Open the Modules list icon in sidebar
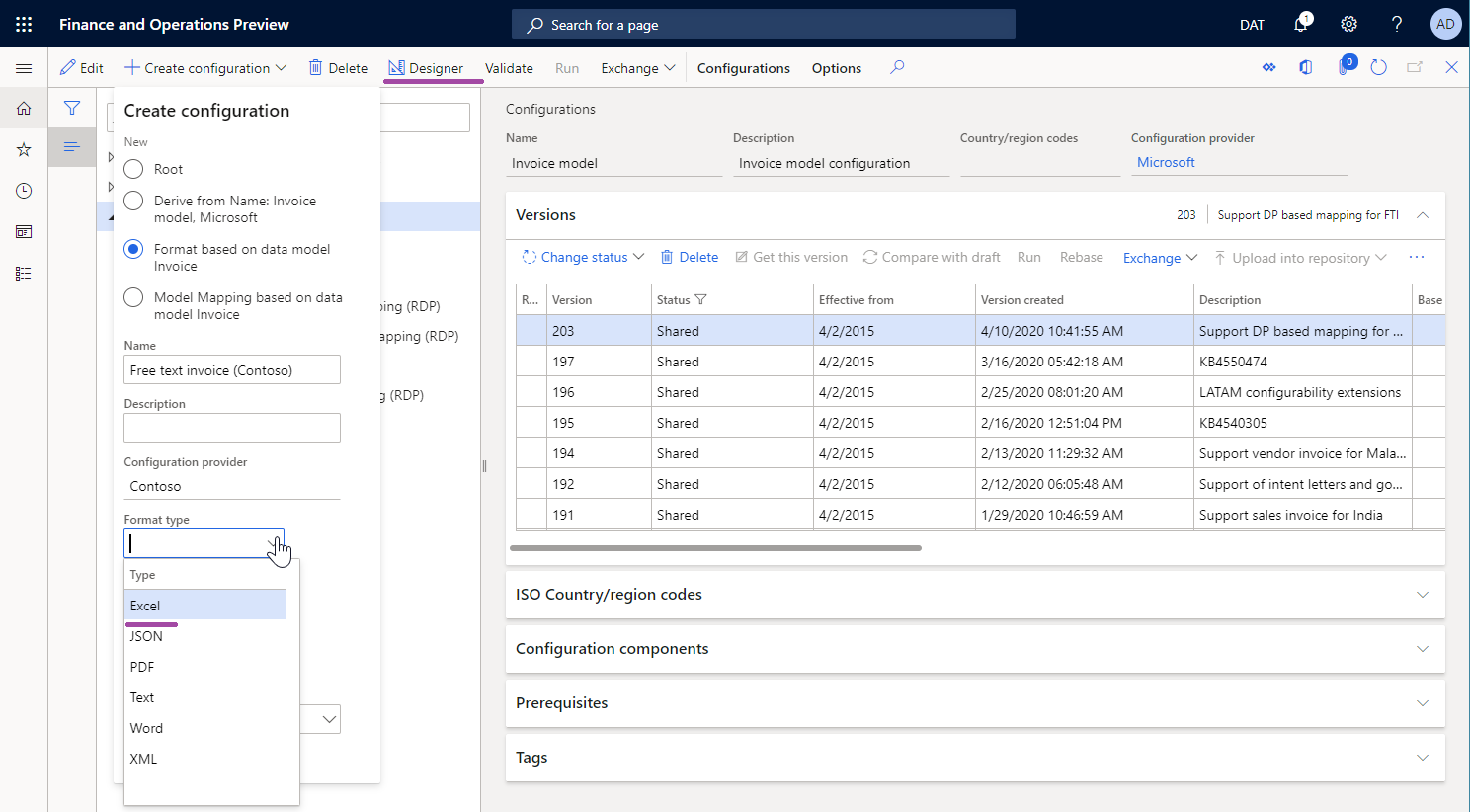The height and width of the screenshot is (812, 1470). [x=24, y=273]
